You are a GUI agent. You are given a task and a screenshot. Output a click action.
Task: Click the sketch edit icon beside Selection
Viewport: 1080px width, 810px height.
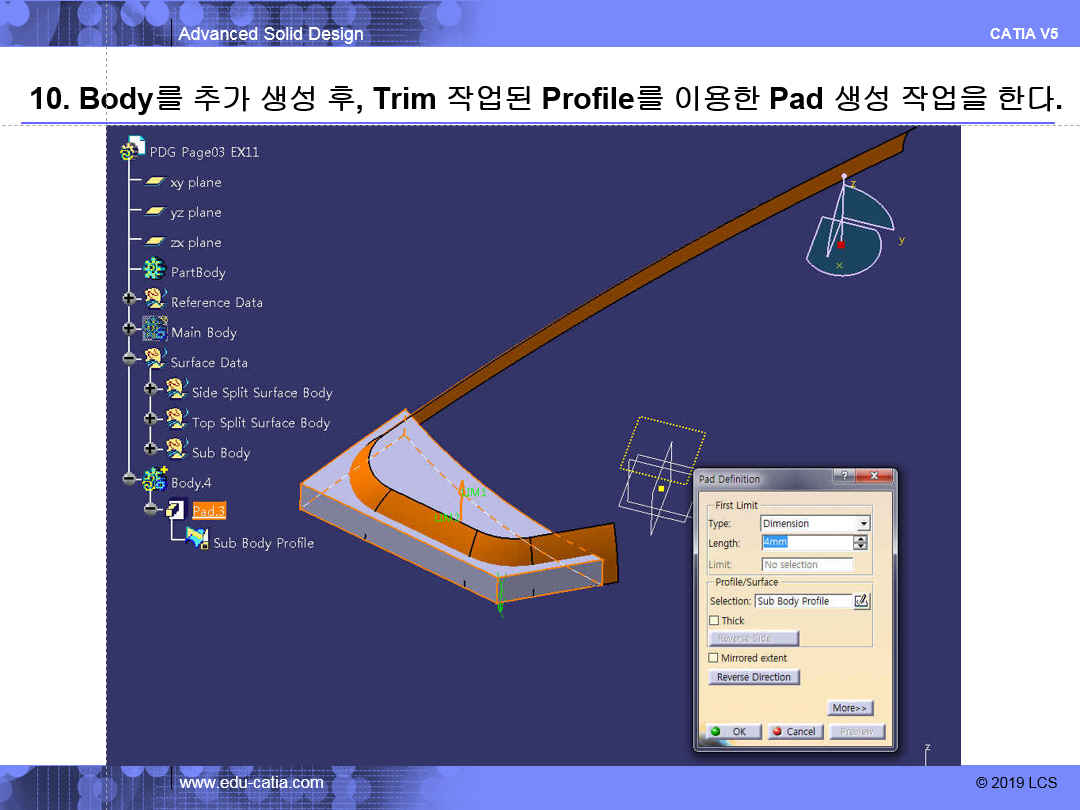[x=862, y=601]
